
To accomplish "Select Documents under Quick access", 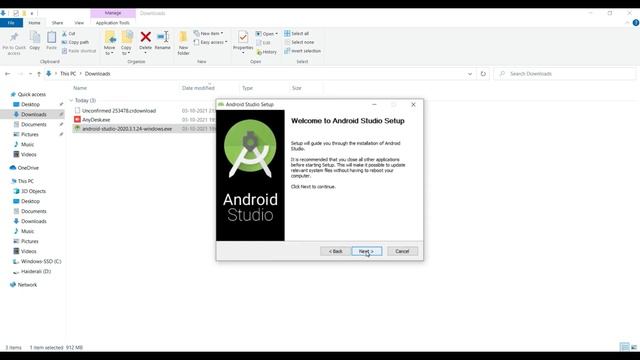I will click(34, 124).
